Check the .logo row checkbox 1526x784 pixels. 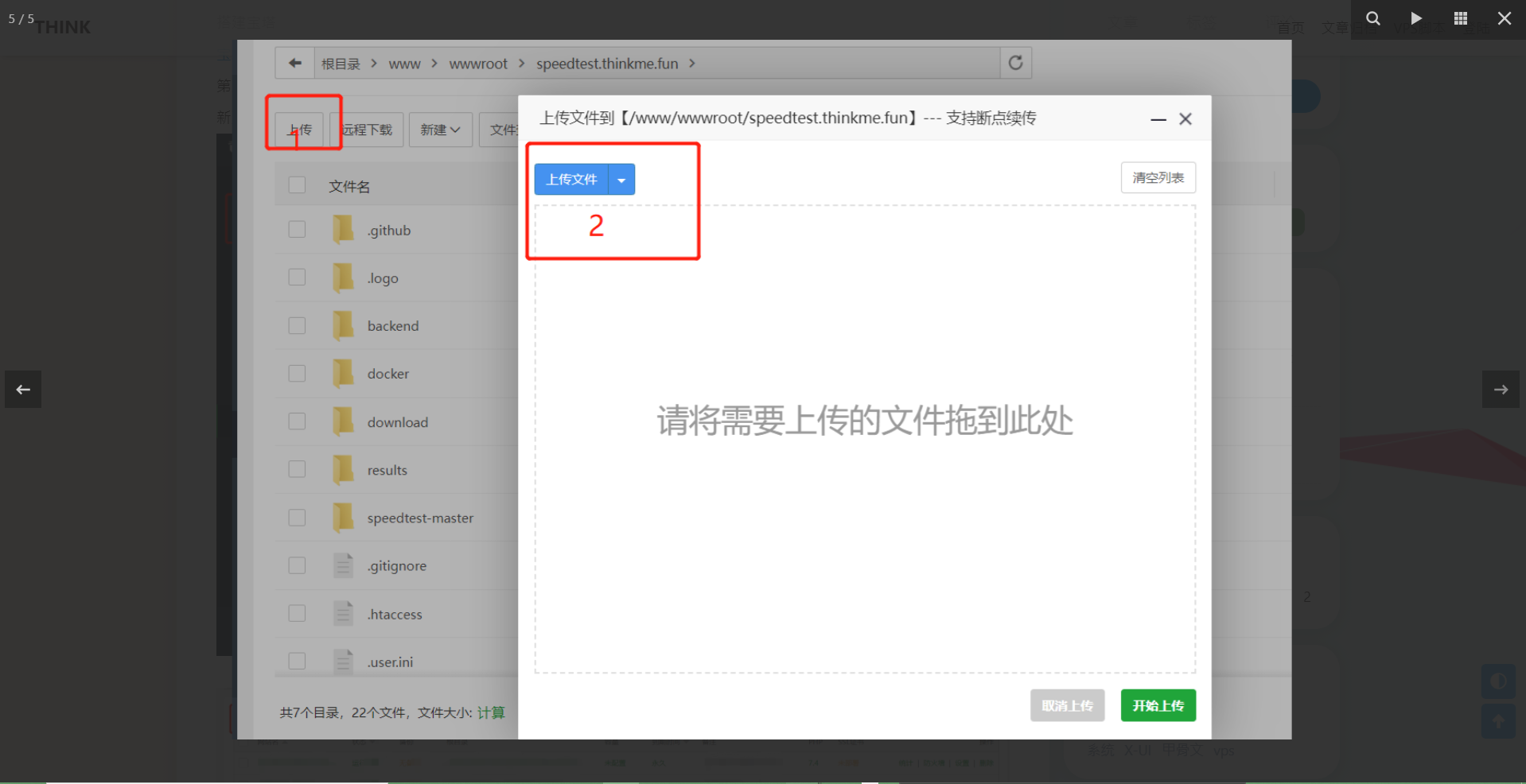click(297, 278)
